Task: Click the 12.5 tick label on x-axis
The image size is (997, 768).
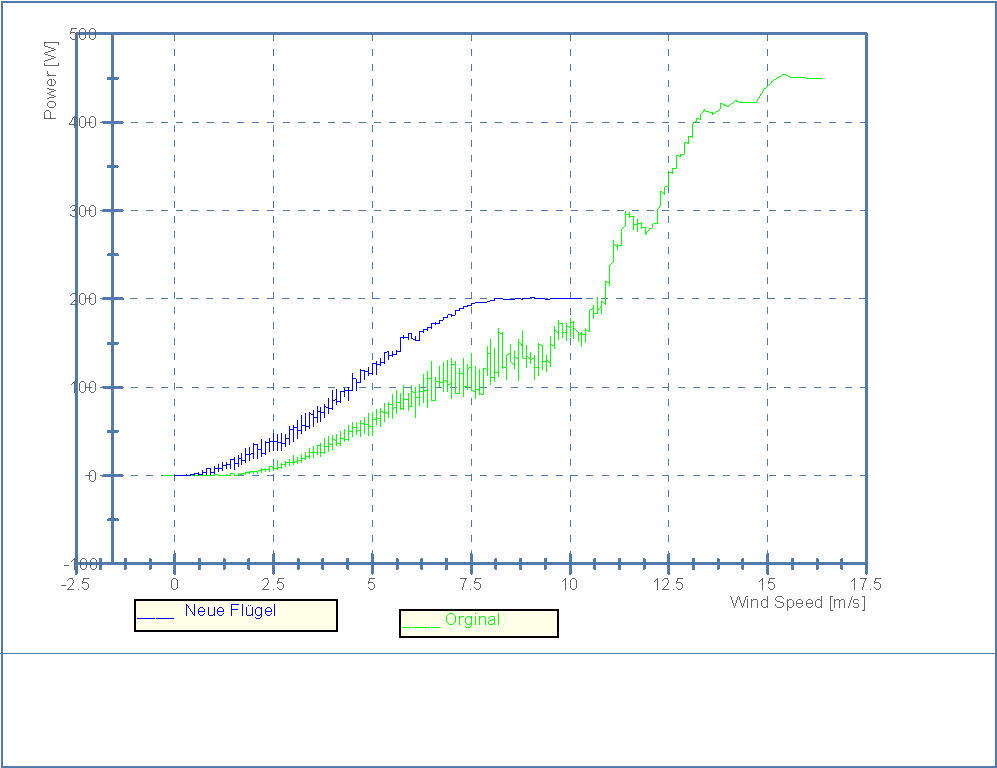Action: [x=669, y=584]
